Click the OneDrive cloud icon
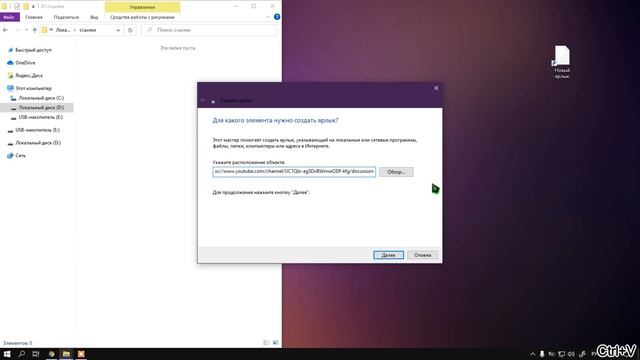Screen dimensions: 640x360 click(x=10, y=63)
